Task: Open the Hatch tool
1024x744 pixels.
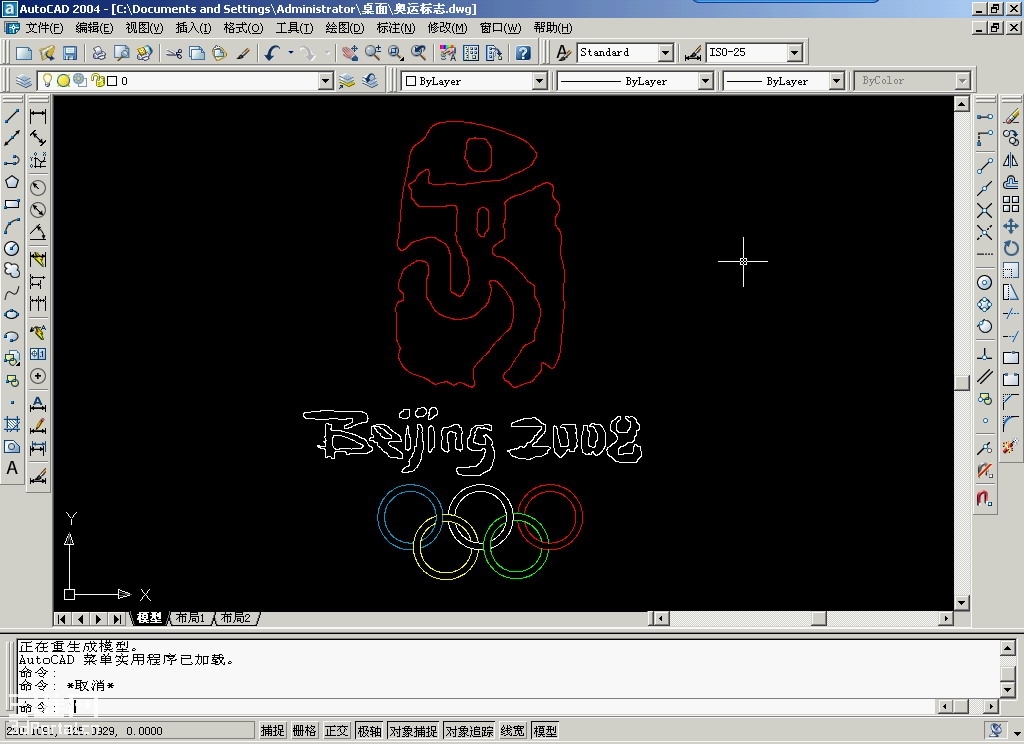Action: 12,424
